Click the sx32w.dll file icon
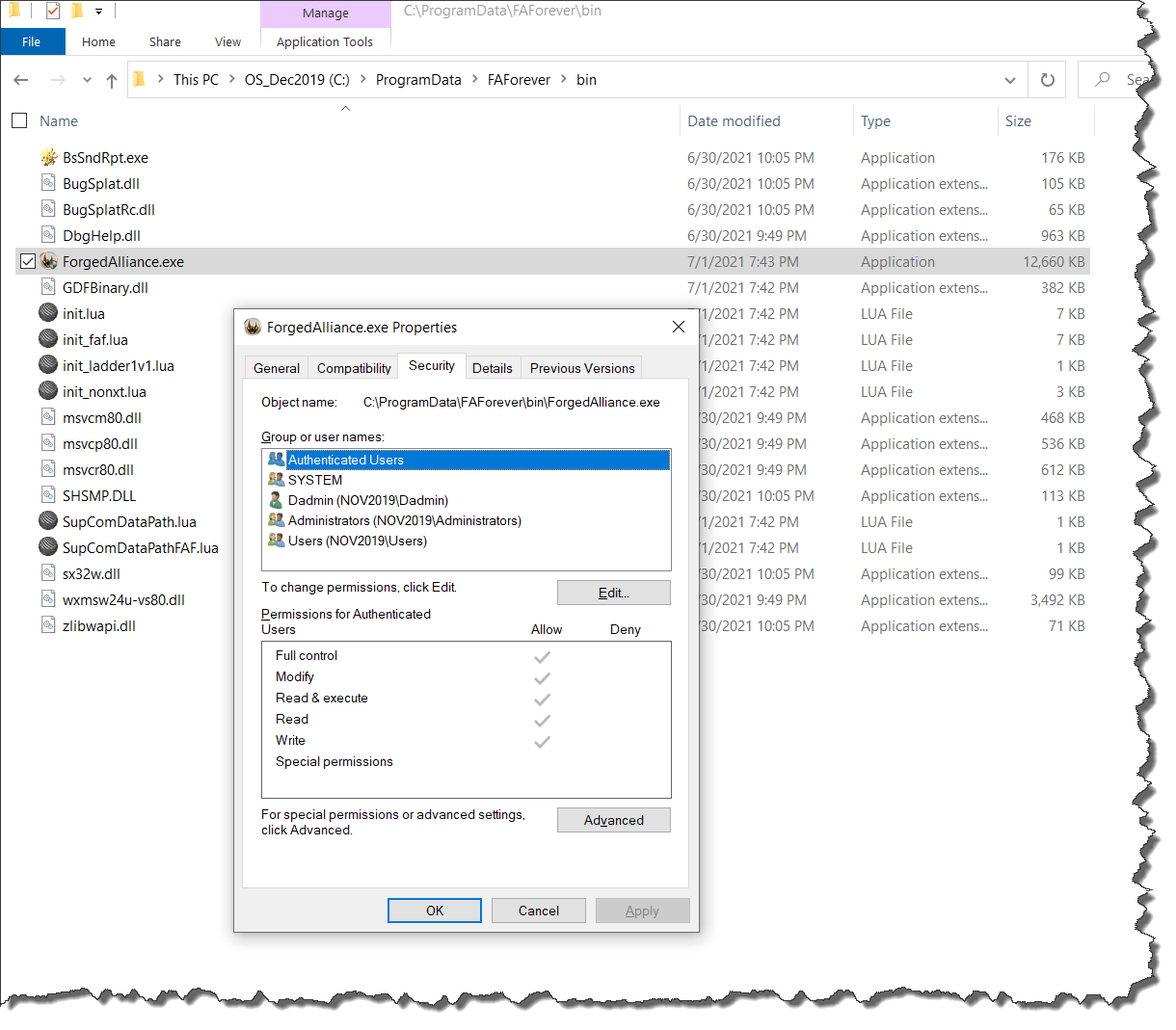This screenshot has height=1030, width=1176. pyautogui.click(x=49, y=573)
